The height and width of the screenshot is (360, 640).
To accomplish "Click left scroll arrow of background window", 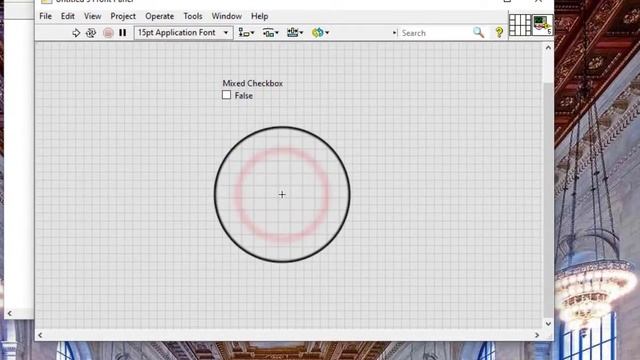I will (10, 313).
